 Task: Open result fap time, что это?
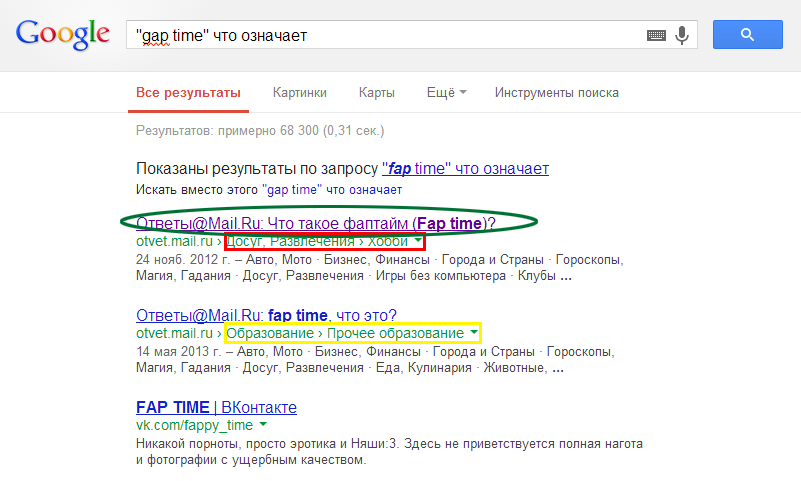[266, 315]
